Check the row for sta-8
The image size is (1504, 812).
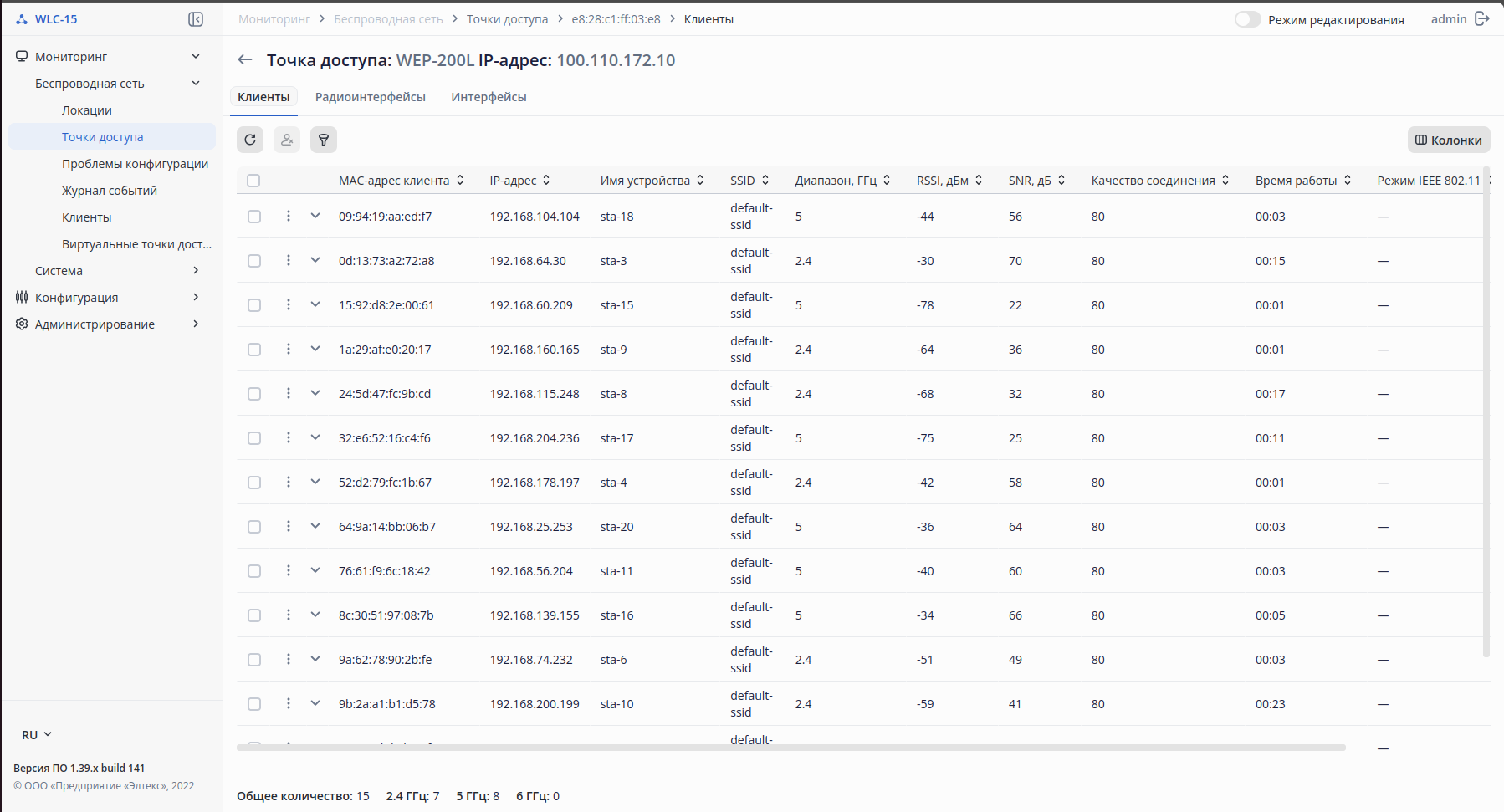click(x=254, y=394)
